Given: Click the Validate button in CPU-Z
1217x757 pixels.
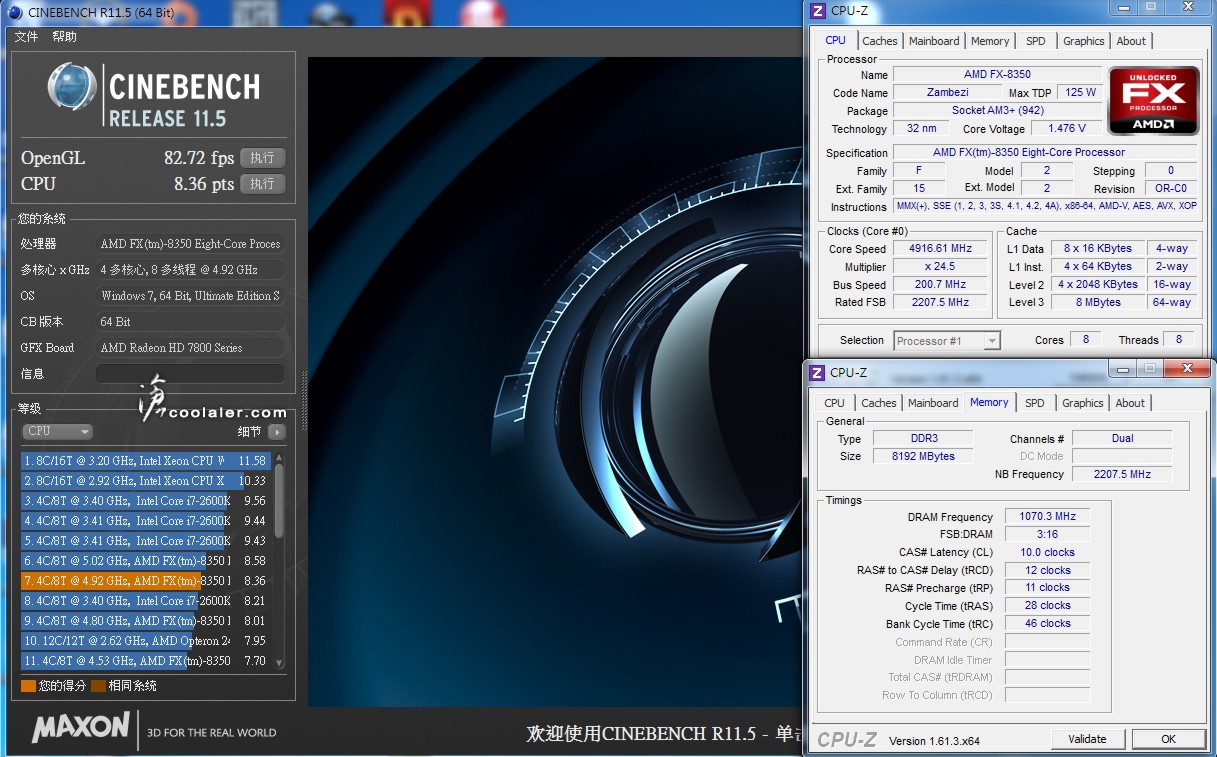Looking at the screenshot, I should tap(1087, 739).
